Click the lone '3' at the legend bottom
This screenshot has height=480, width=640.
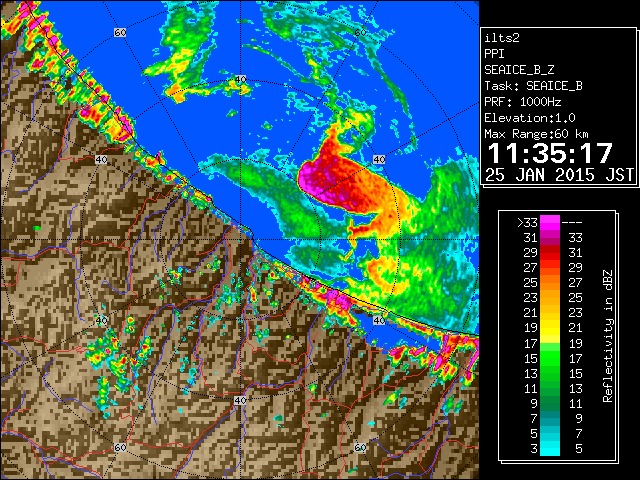click(534, 449)
